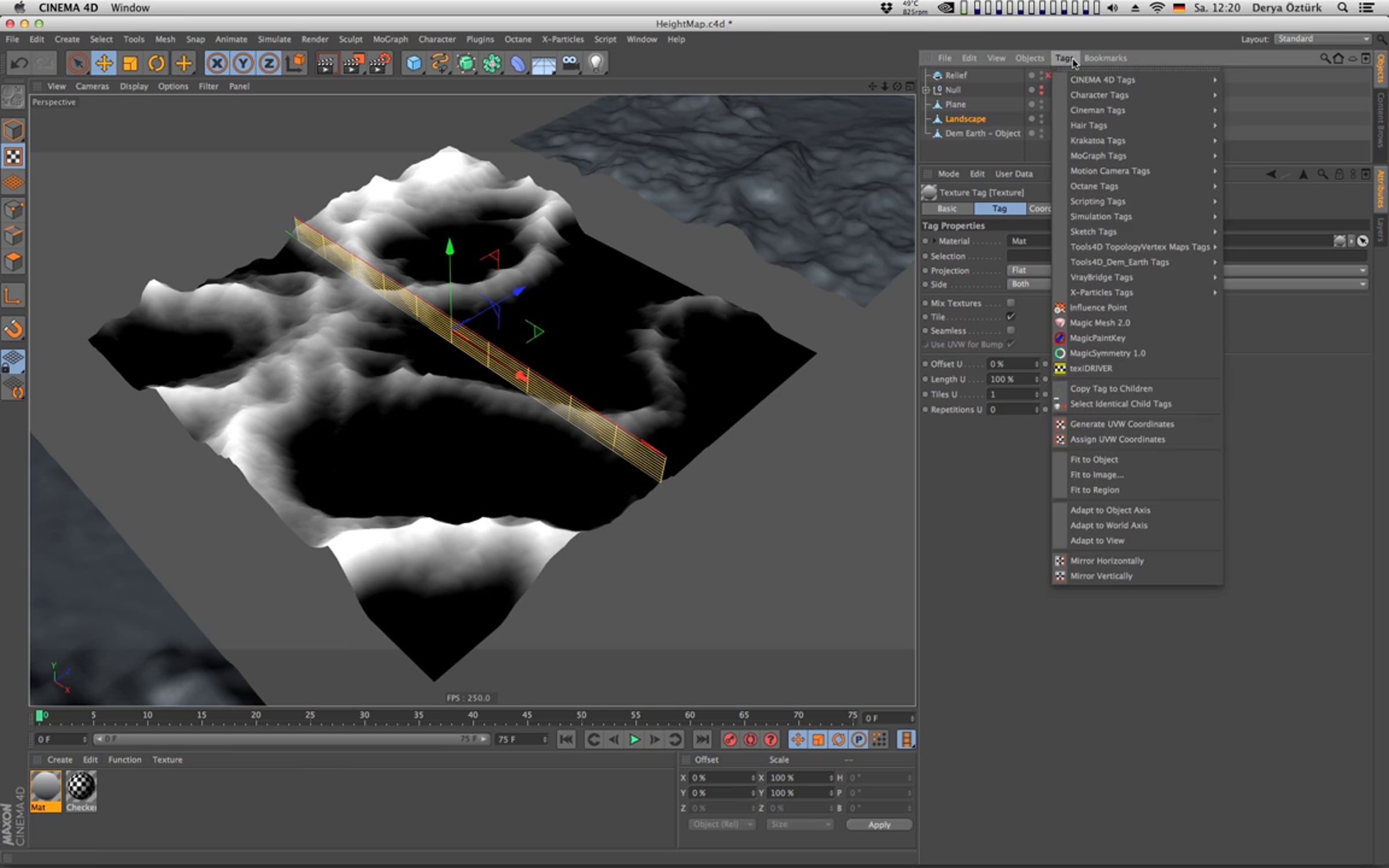Activate the Move tool
Viewport: 1389px width, 868px height.
(x=104, y=63)
